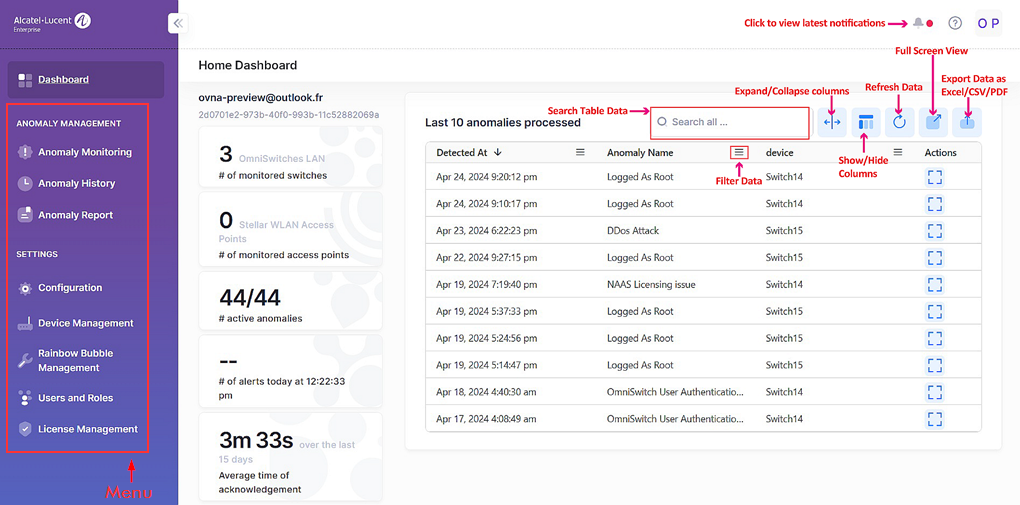Go to Device Management page
Viewport: 1020px width, 505px height.
[x=85, y=323]
